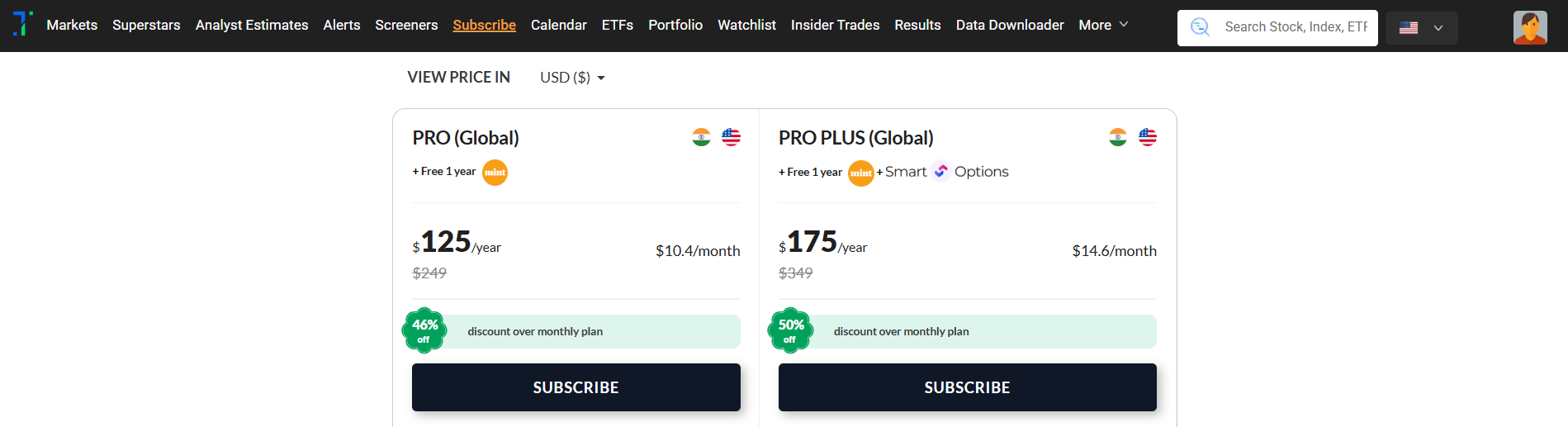The width and height of the screenshot is (1568, 427).
Task: Click the search magnifier icon
Action: 1200,27
